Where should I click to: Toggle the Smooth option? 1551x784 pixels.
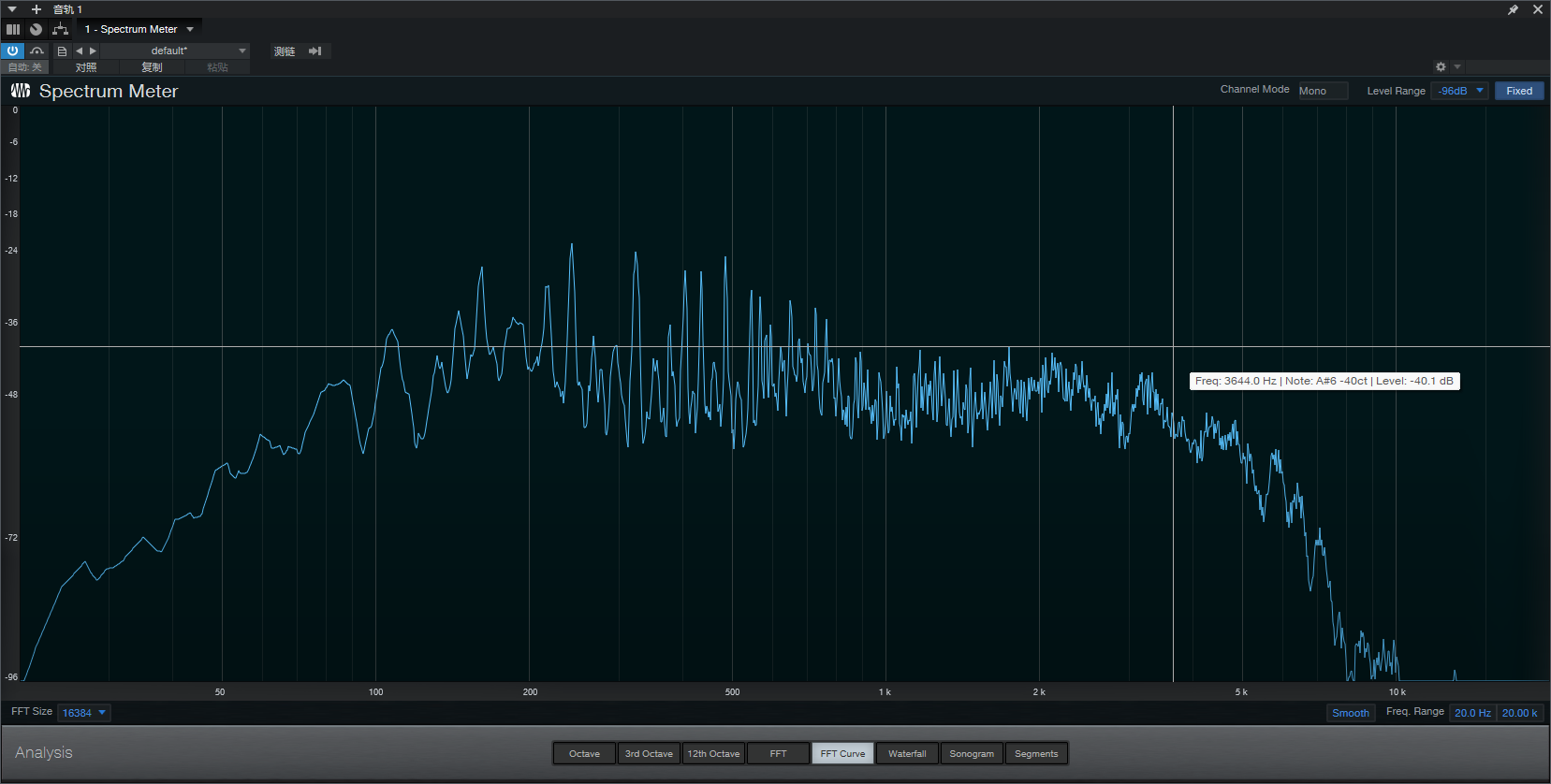pyautogui.click(x=1350, y=713)
